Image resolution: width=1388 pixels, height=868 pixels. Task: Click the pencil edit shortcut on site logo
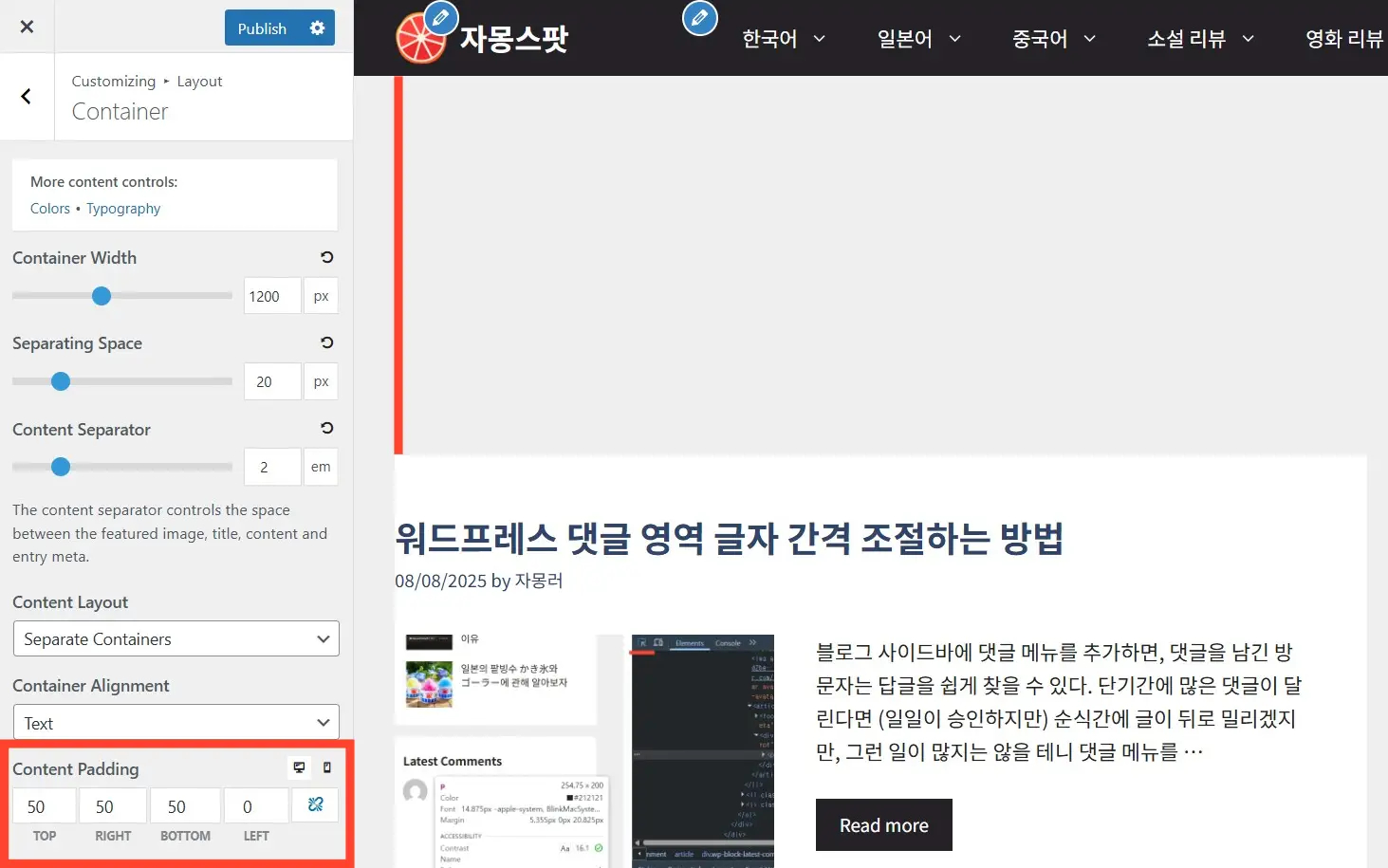440,18
